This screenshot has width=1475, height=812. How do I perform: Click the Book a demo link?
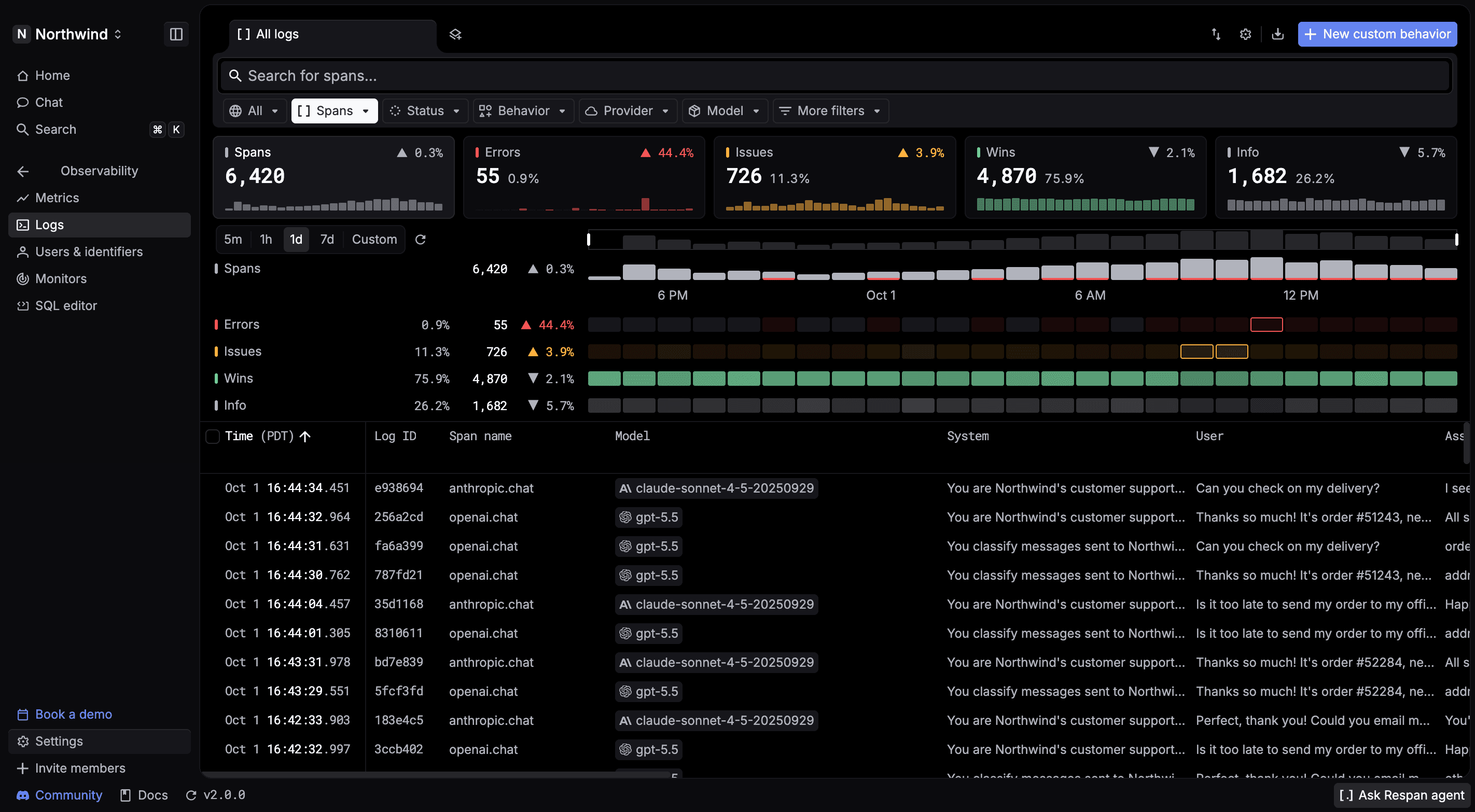[x=73, y=714]
